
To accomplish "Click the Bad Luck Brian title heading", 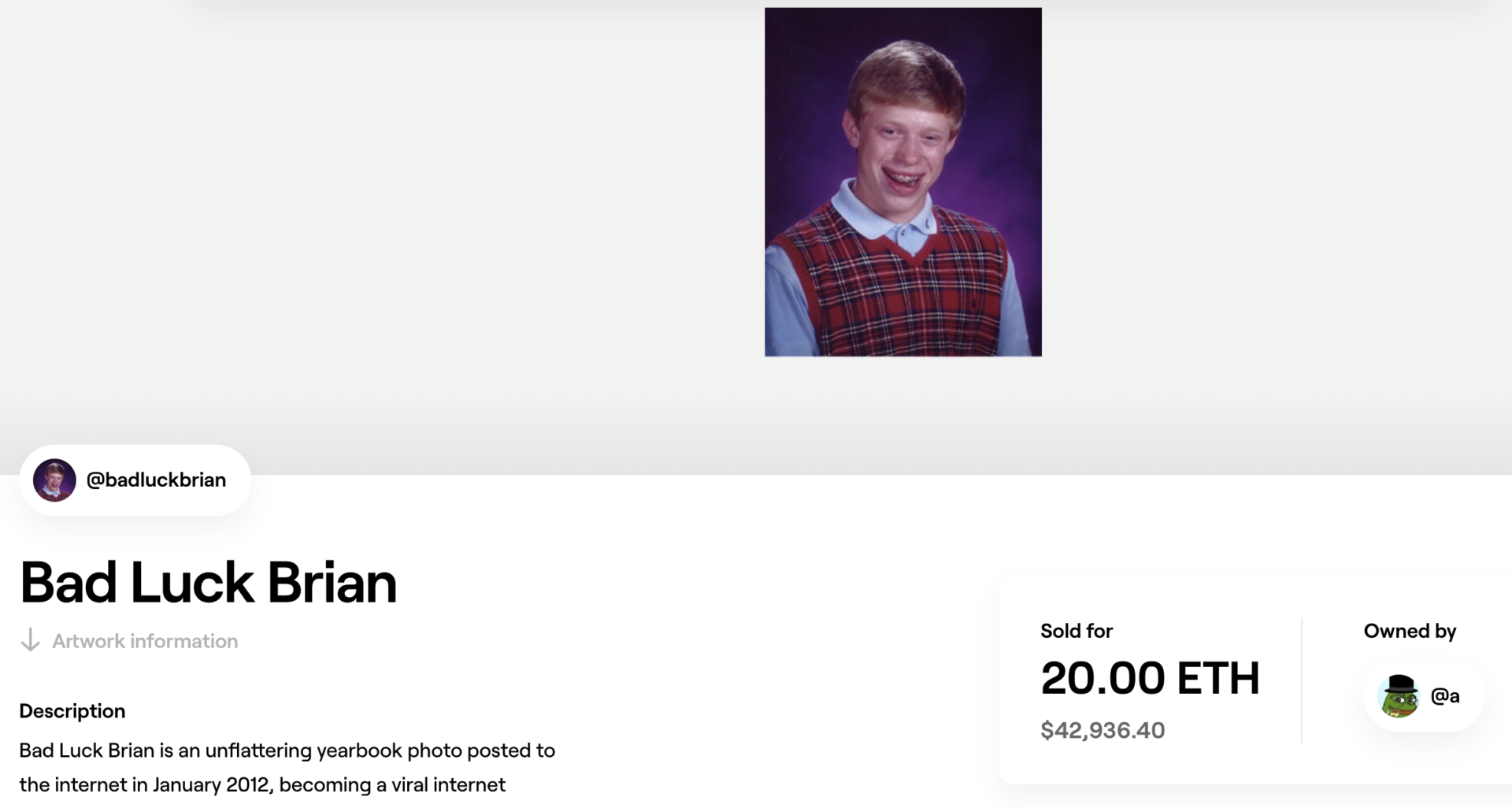I will point(208,583).
